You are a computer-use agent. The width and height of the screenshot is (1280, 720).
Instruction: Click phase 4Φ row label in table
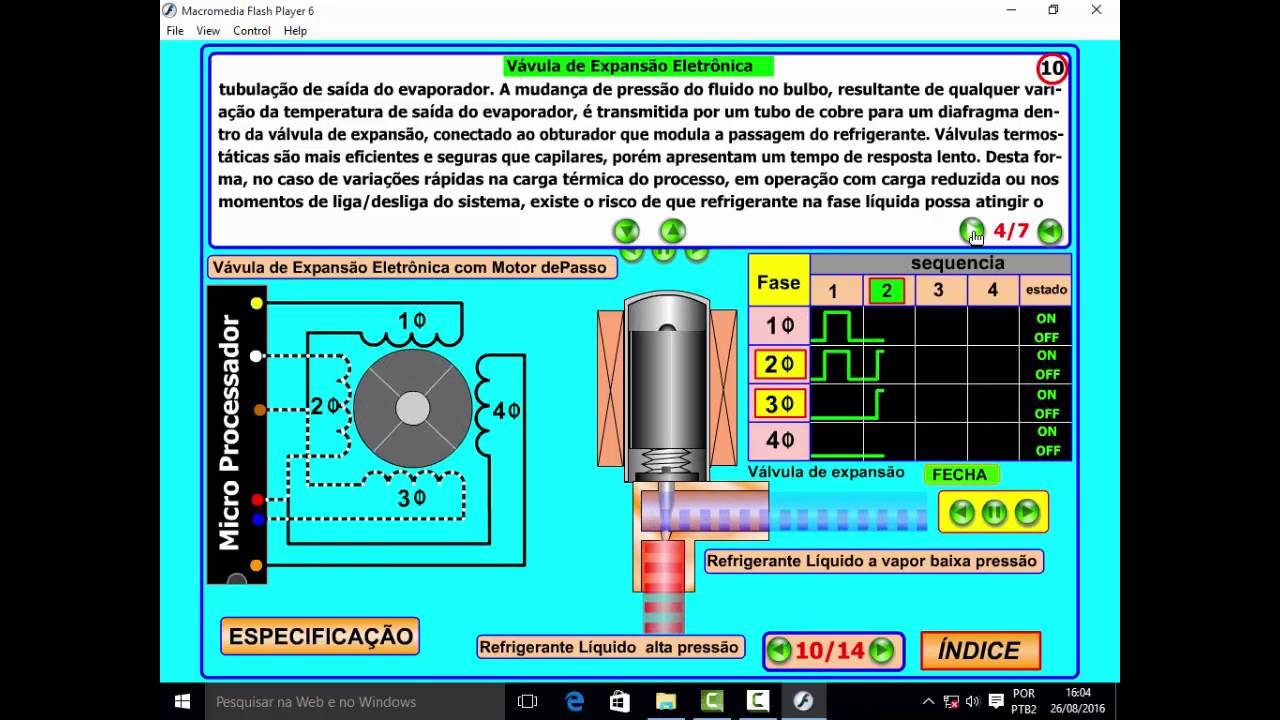coord(779,441)
